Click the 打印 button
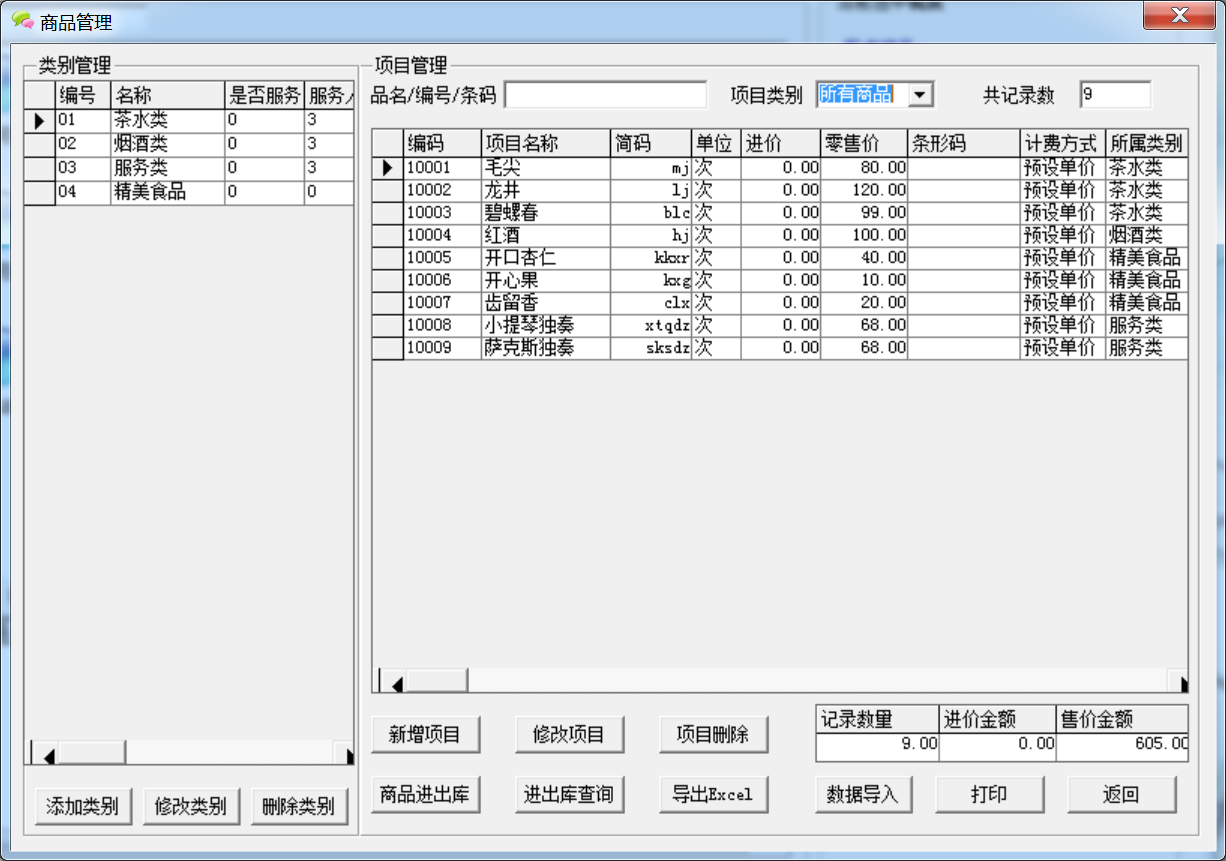Image resolution: width=1226 pixels, height=861 pixels. tap(989, 795)
